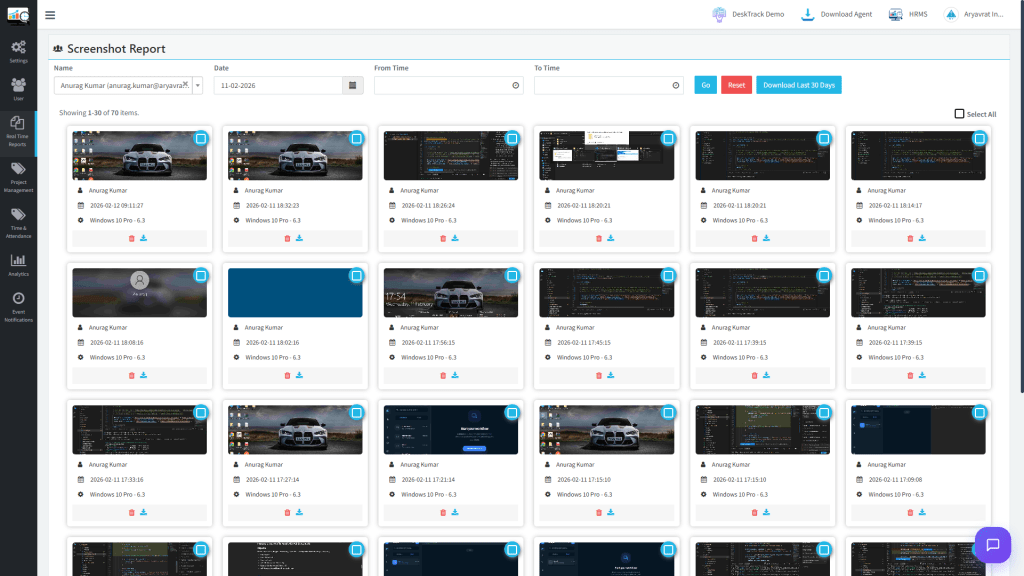Enable the Select All checkbox

pyautogui.click(x=957, y=114)
